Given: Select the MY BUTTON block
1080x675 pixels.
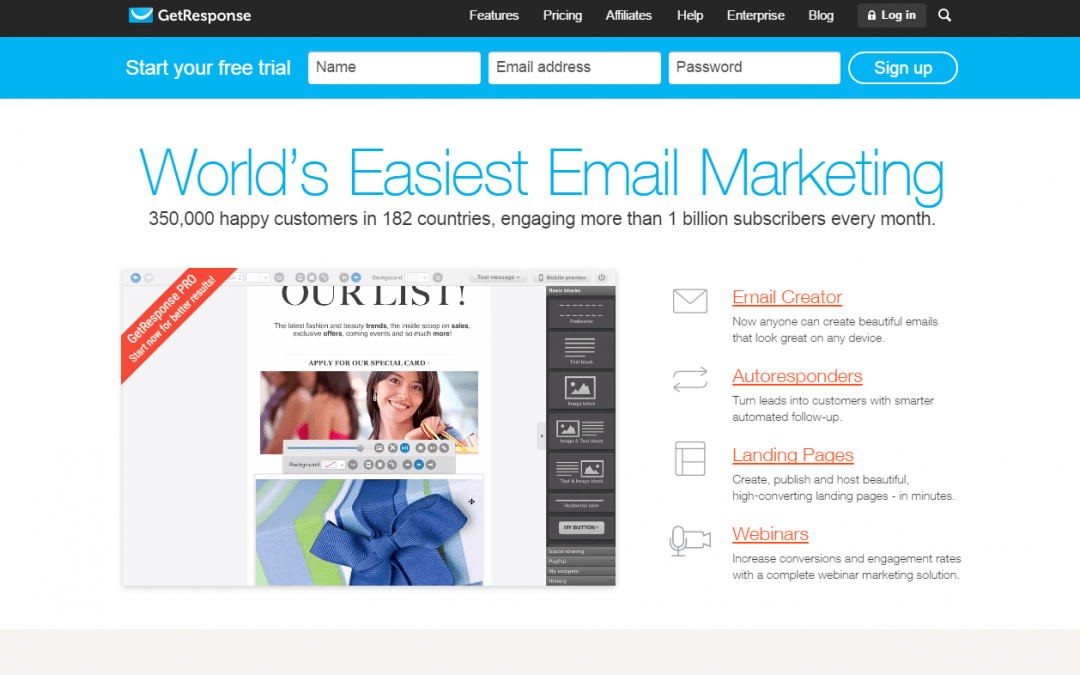Looking at the screenshot, I should 581,528.
